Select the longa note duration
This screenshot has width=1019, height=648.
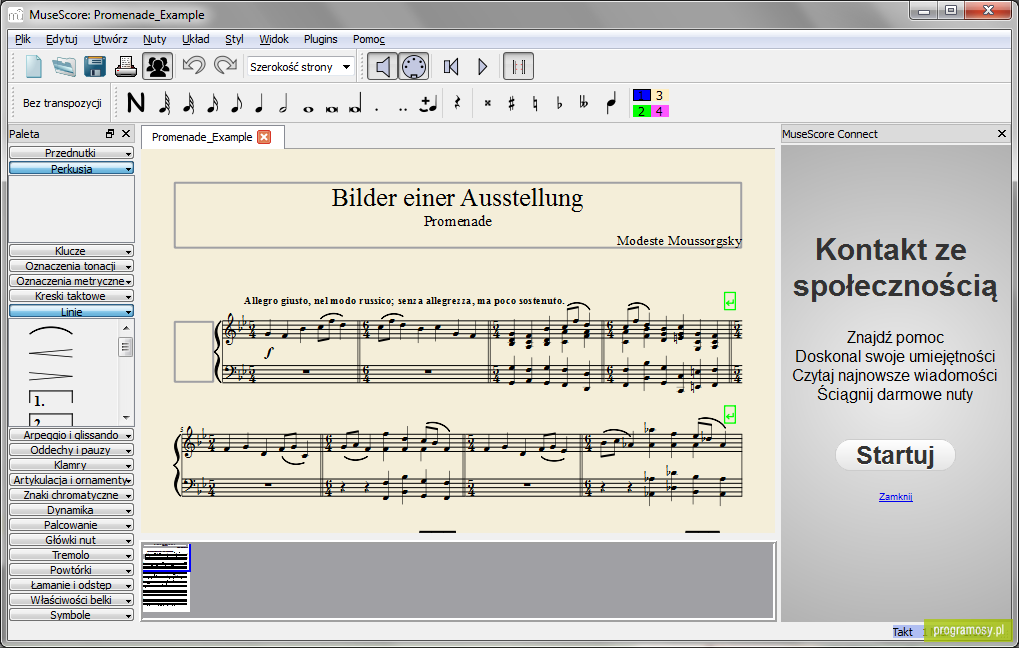[355, 104]
